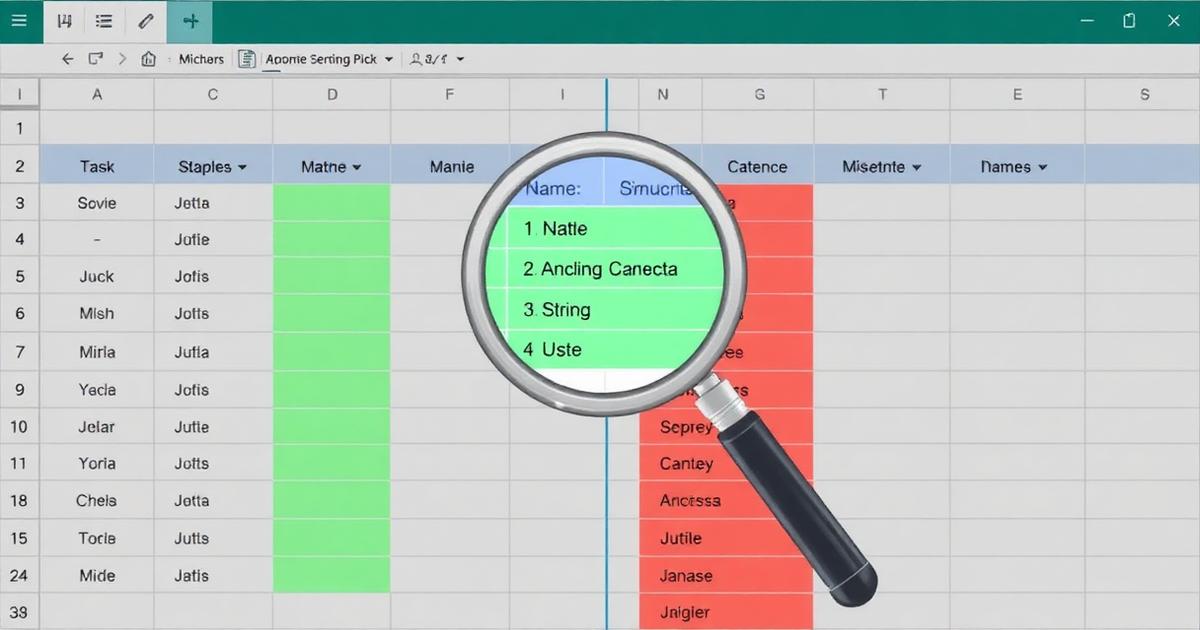
Task: Click the red Cantey cell
Action: click(x=687, y=464)
